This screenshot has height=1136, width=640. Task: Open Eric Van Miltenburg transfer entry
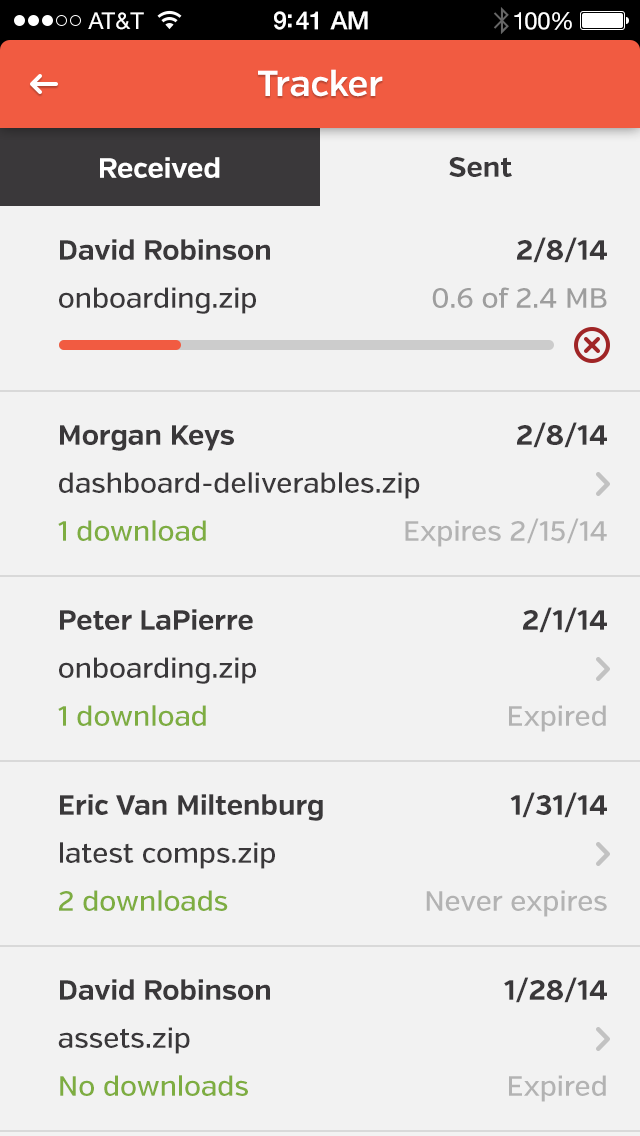(x=191, y=806)
